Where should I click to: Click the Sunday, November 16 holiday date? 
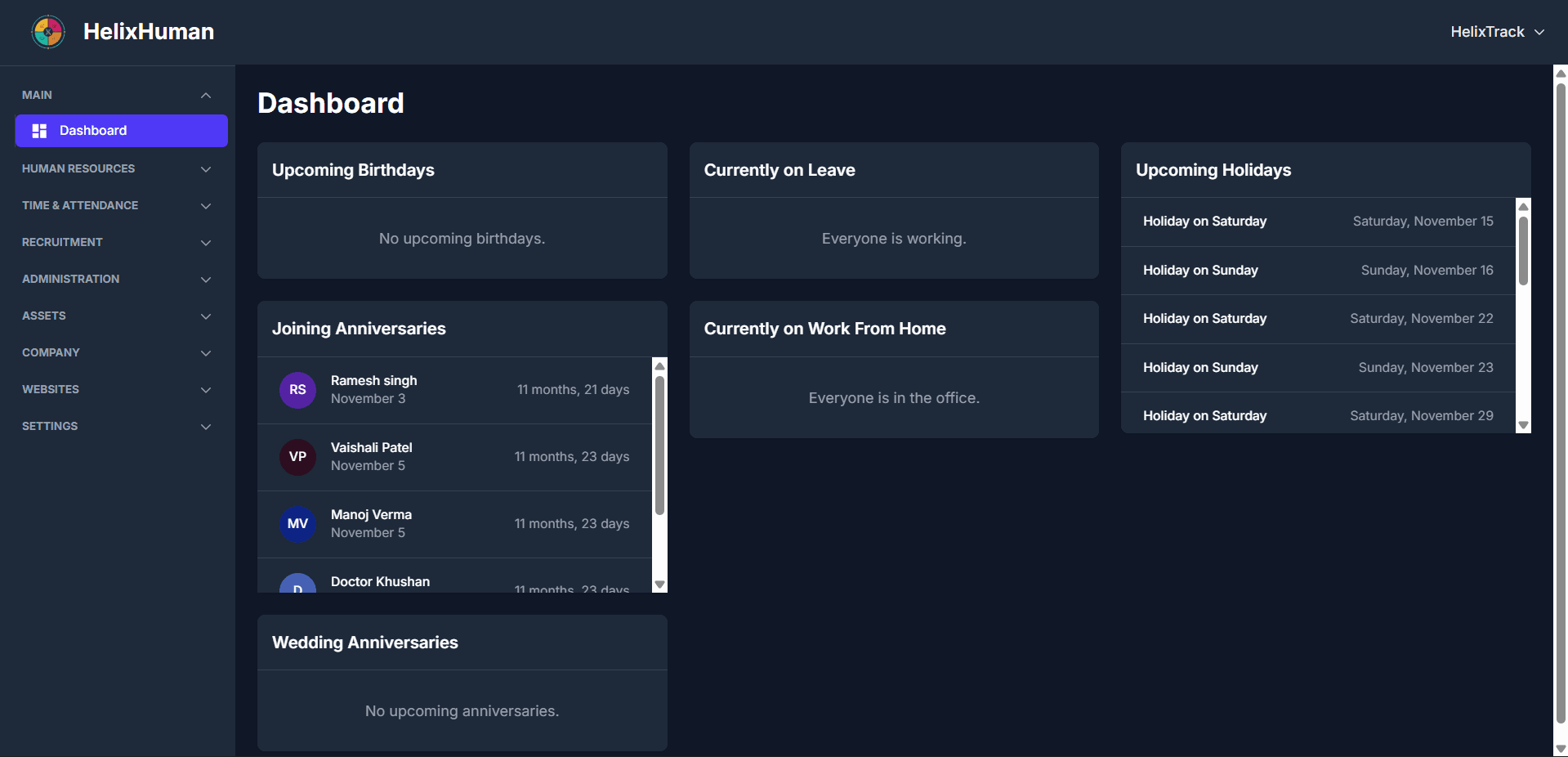[x=1427, y=271]
